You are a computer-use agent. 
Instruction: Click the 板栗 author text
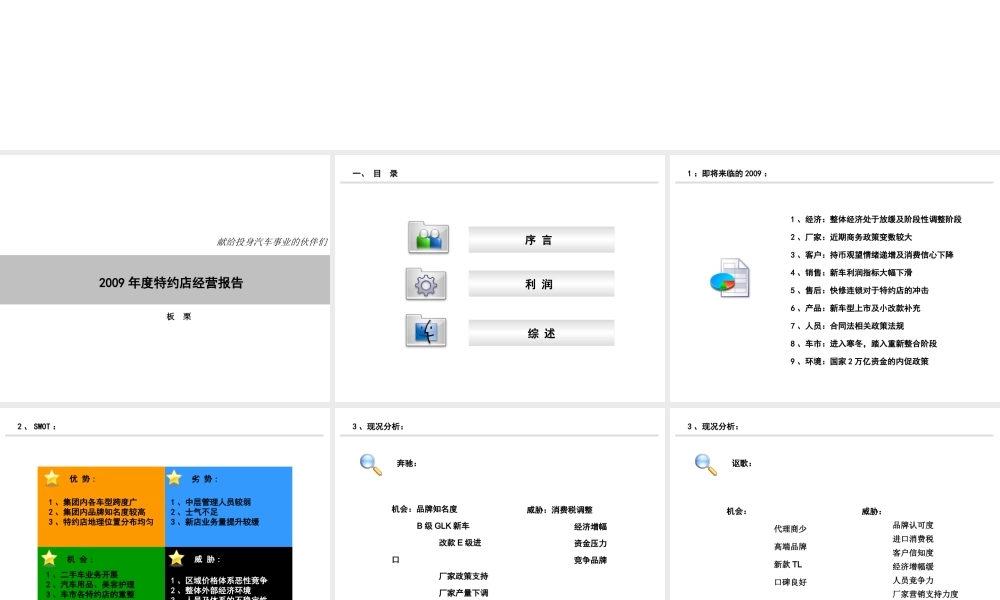[x=179, y=316]
